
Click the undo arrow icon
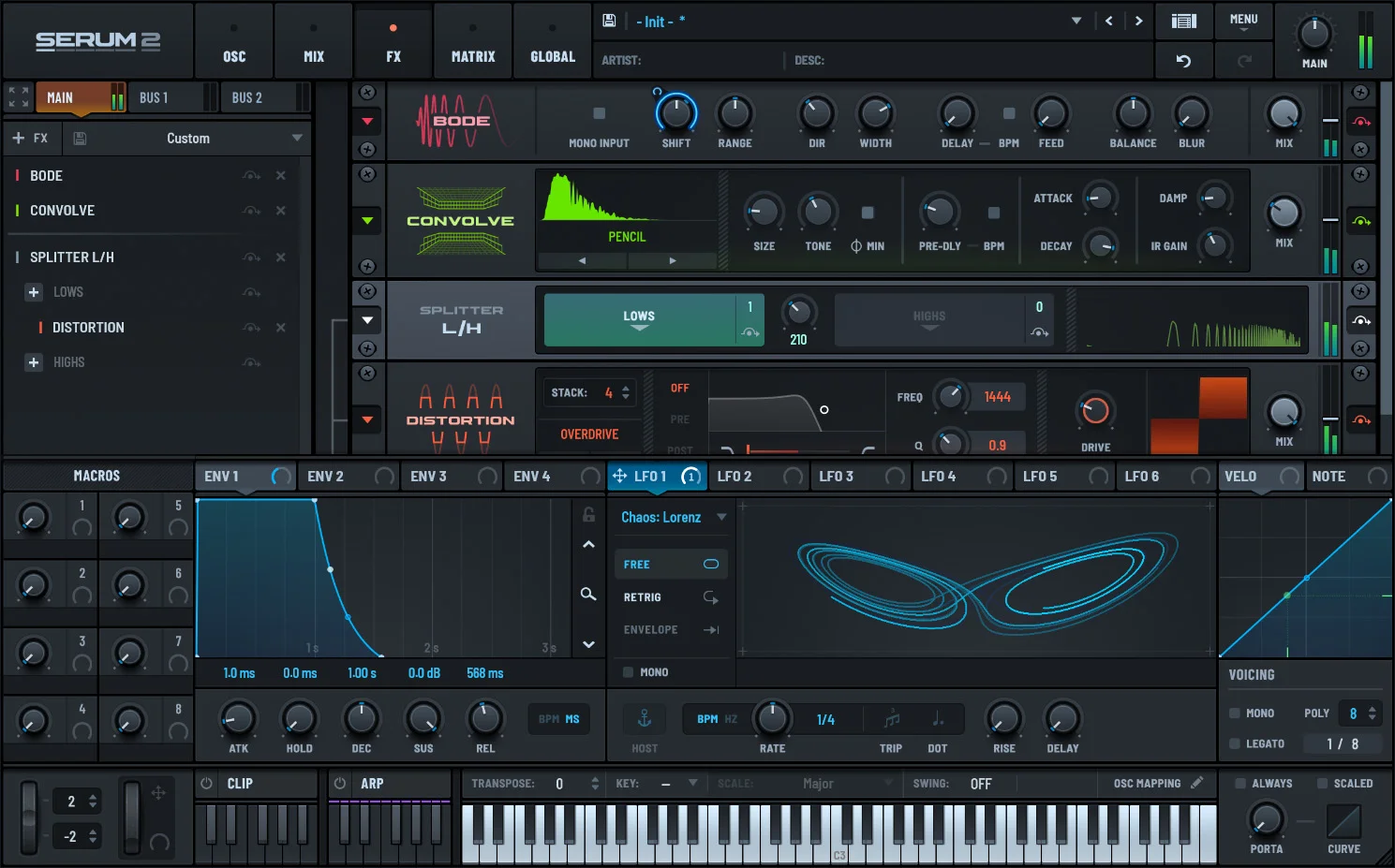(x=1184, y=61)
